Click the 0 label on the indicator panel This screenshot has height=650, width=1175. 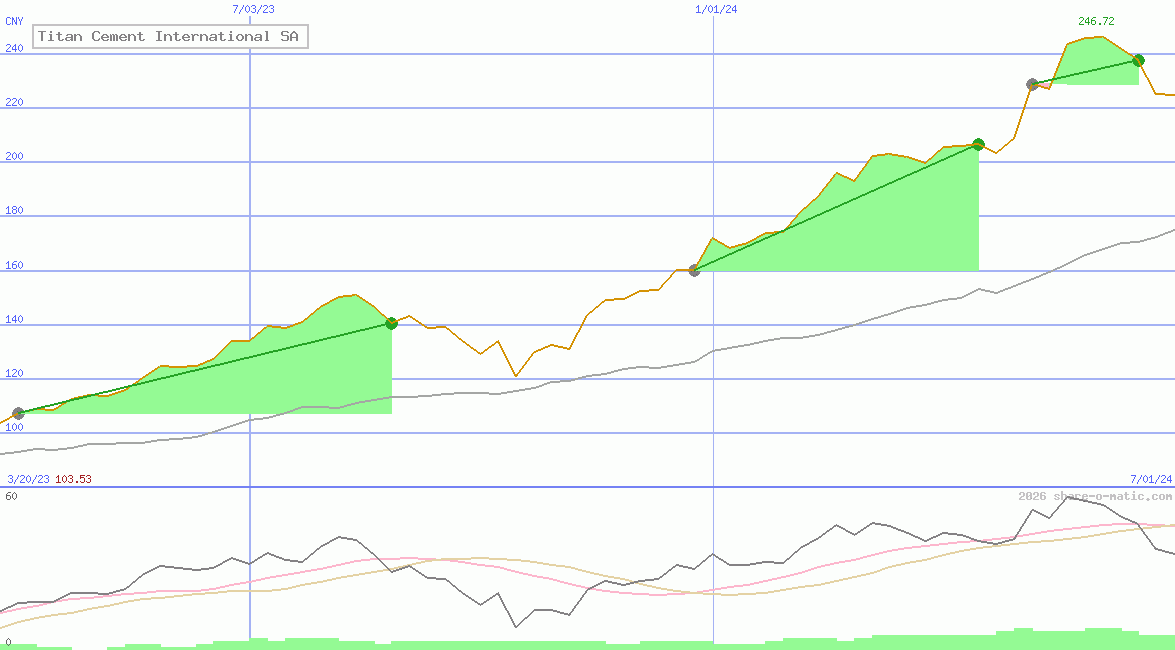pos(8,642)
